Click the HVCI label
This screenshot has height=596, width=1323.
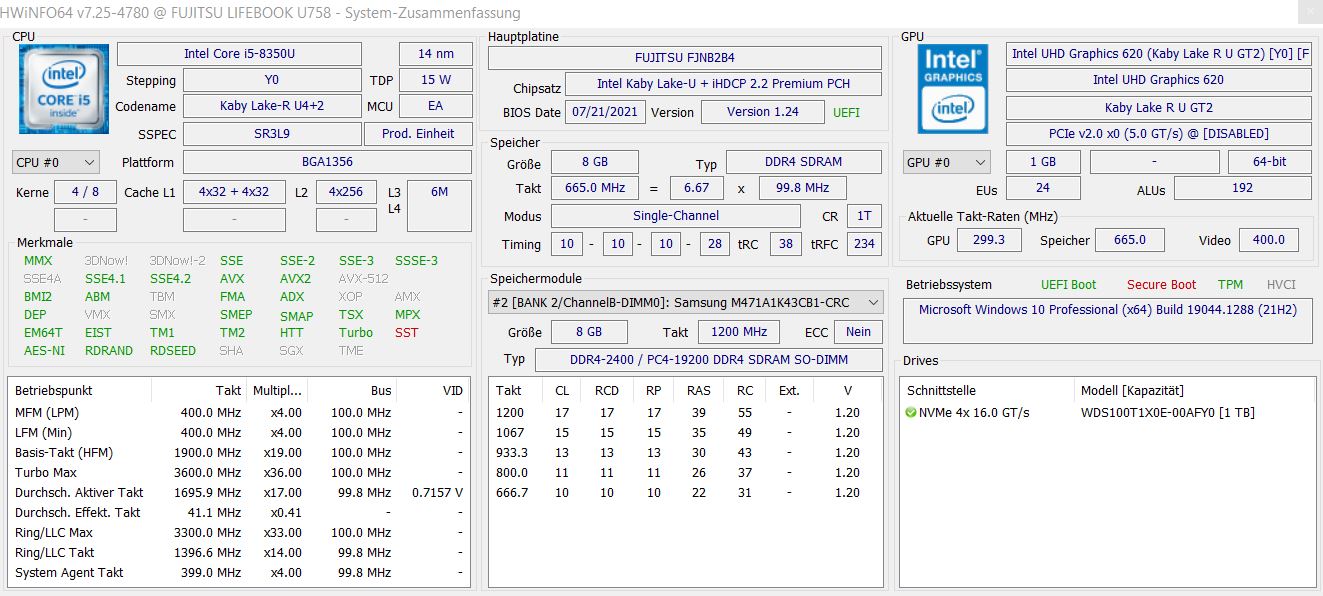point(1281,285)
